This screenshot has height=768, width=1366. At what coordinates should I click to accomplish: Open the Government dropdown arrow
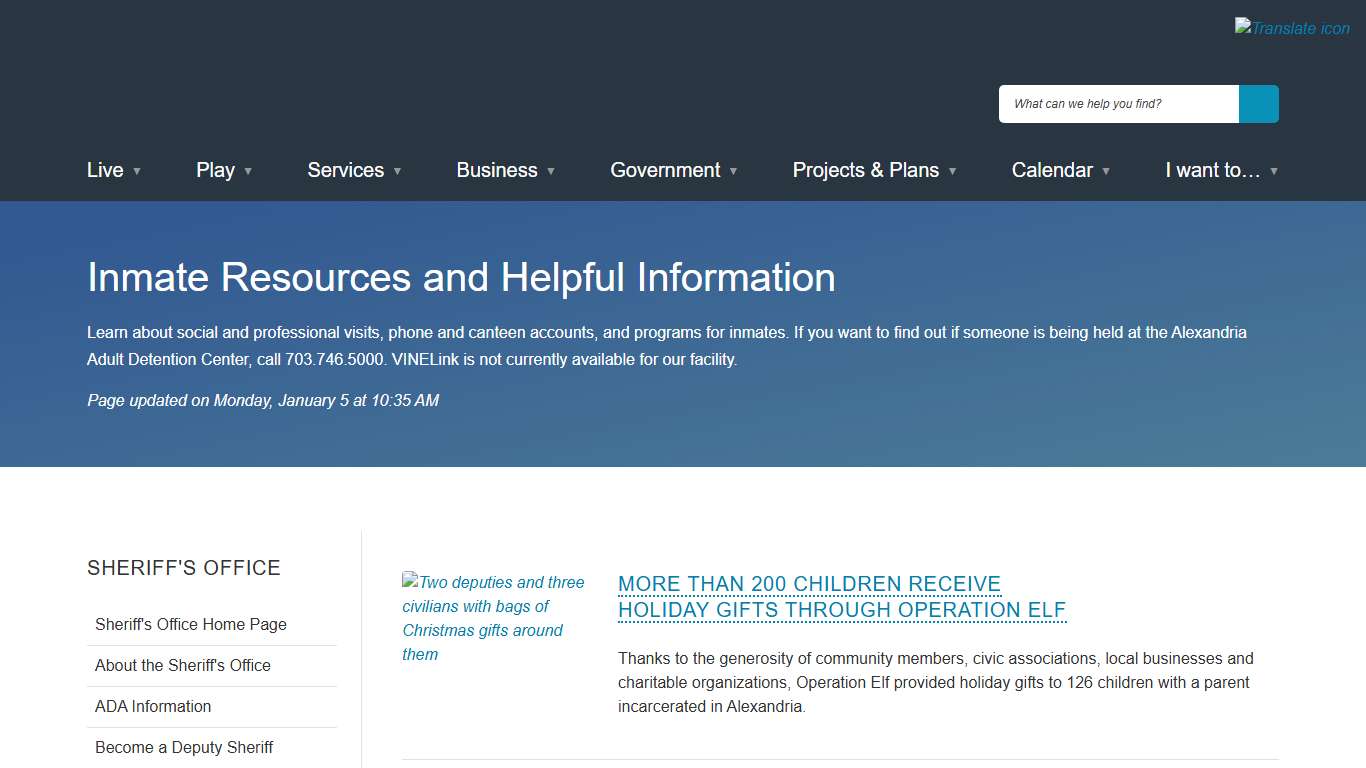(735, 171)
